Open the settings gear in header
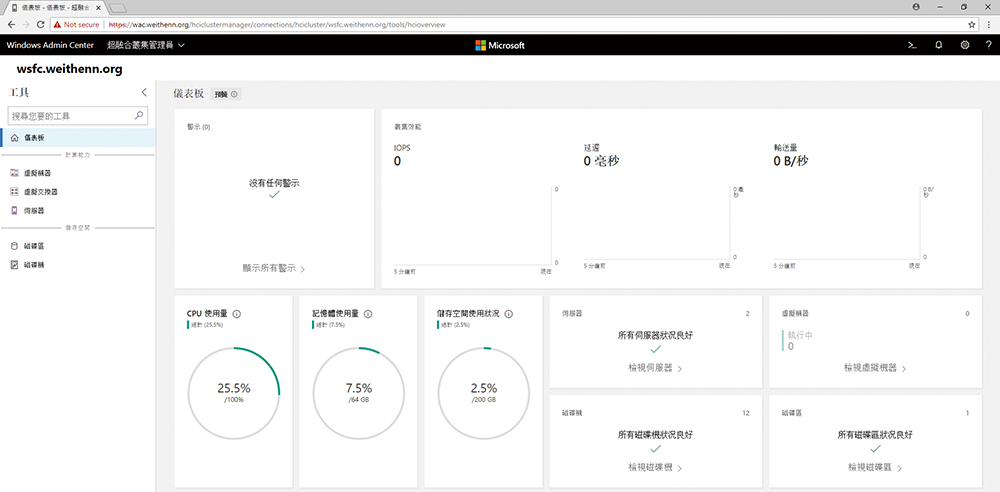 [965, 45]
